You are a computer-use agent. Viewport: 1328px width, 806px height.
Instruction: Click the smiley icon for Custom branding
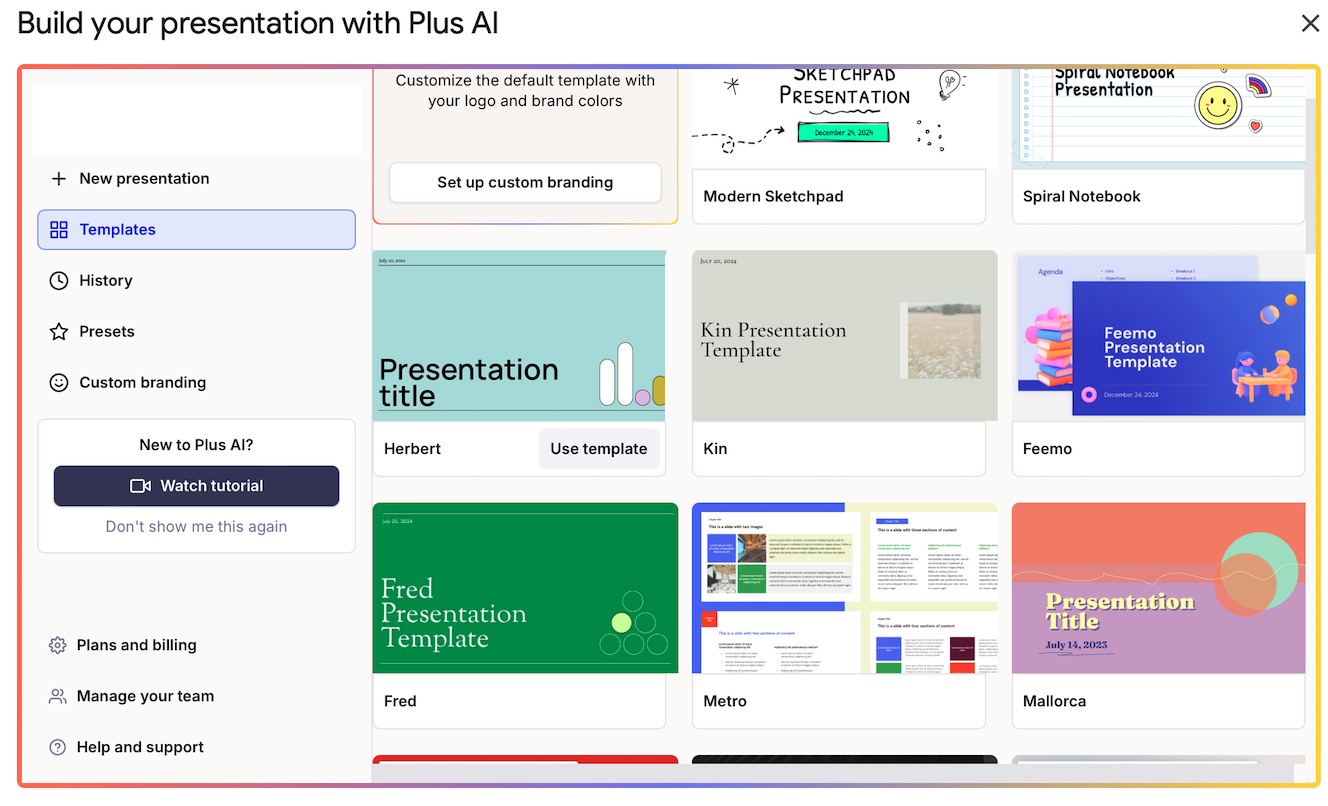coord(59,382)
